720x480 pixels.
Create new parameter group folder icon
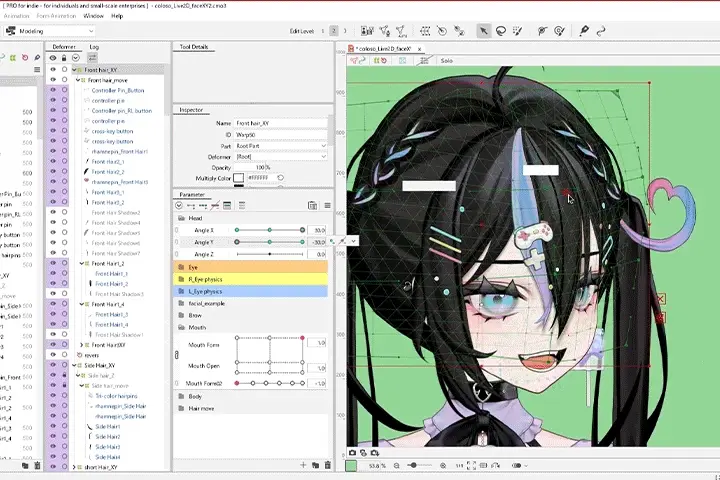[x=315, y=465]
